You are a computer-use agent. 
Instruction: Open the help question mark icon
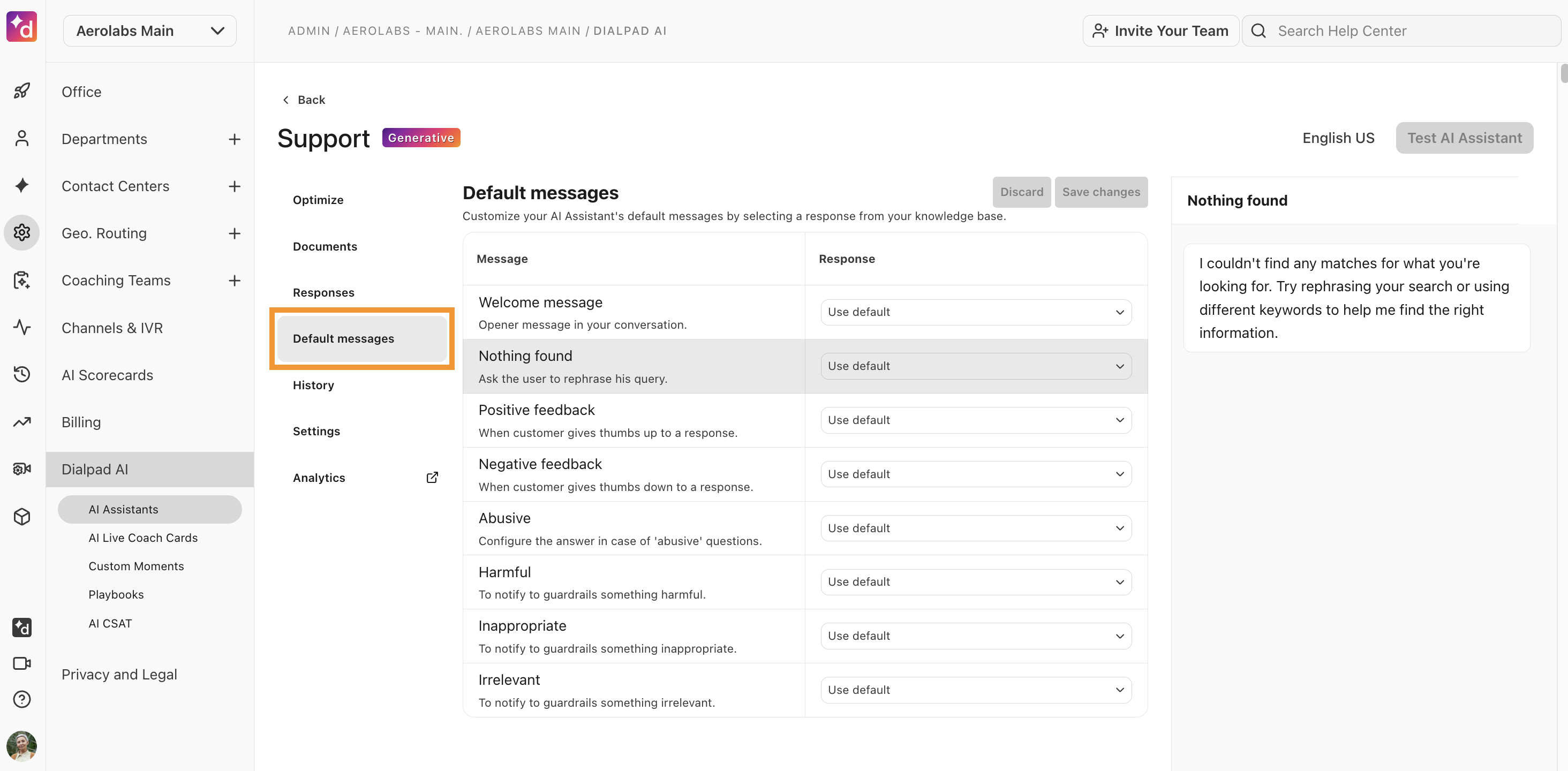click(x=22, y=699)
